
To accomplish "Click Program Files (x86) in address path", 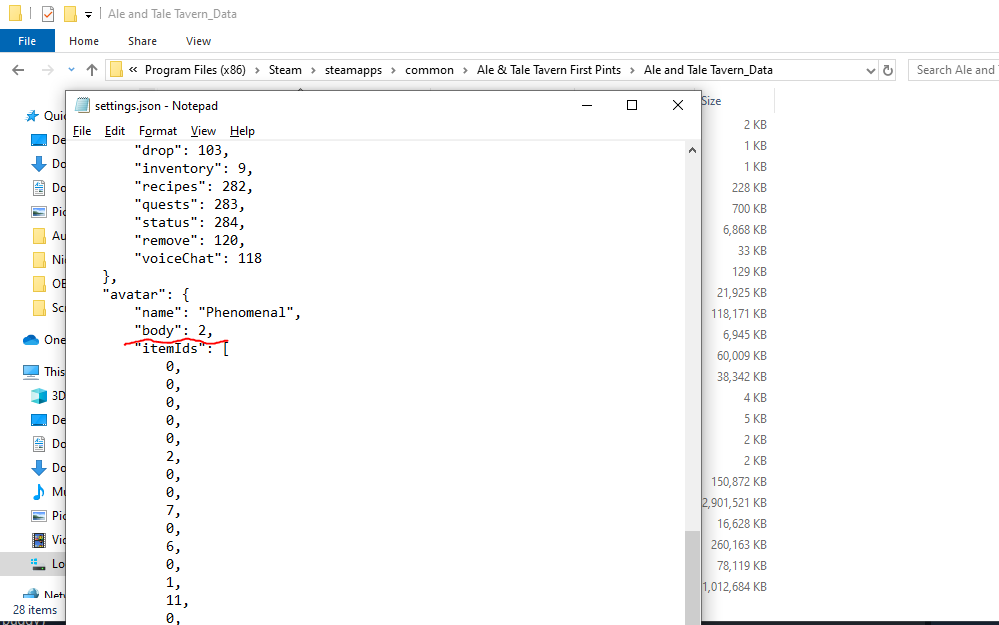I will pos(195,70).
